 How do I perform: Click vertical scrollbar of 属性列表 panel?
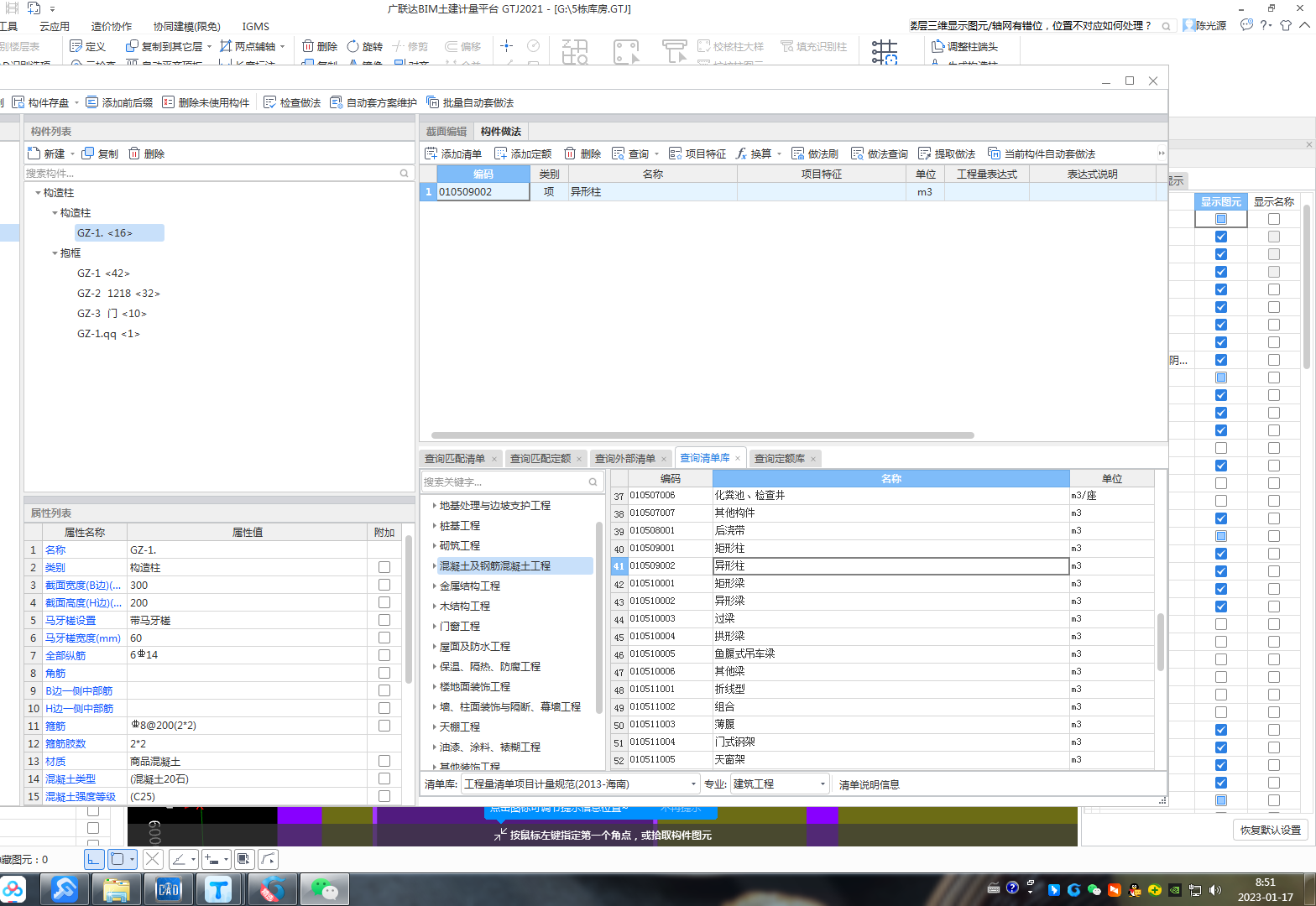coord(410,608)
